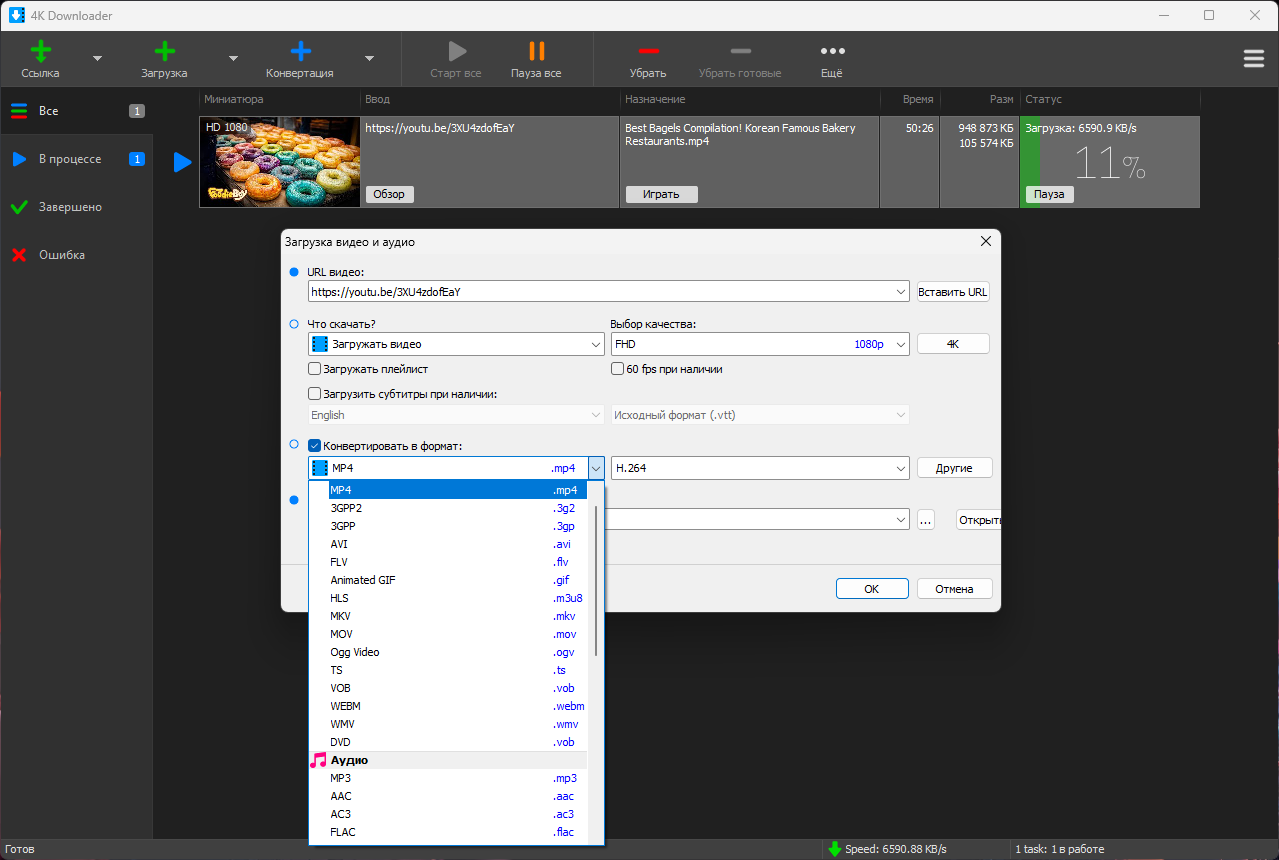This screenshot has height=860, width=1279.
Task: Click the red minus Убрать icon
Action: (x=648, y=52)
